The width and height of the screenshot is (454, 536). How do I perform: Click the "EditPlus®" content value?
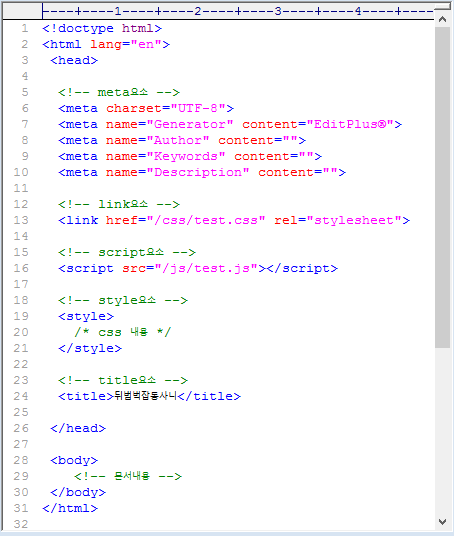pos(350,124)
